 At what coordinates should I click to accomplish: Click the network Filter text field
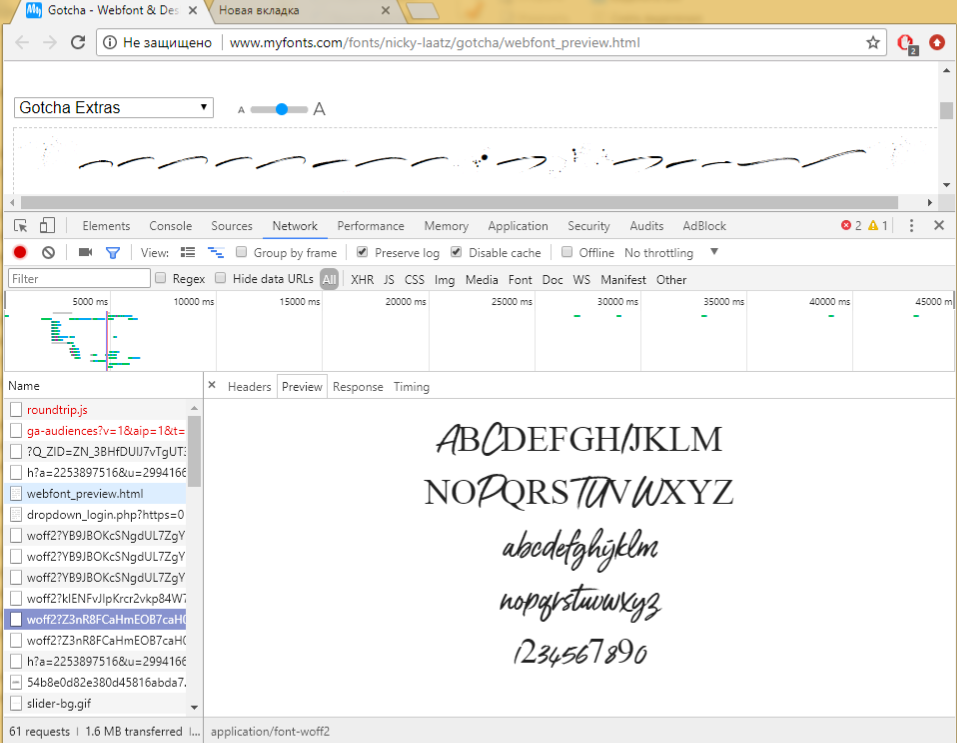click(79, 278)
